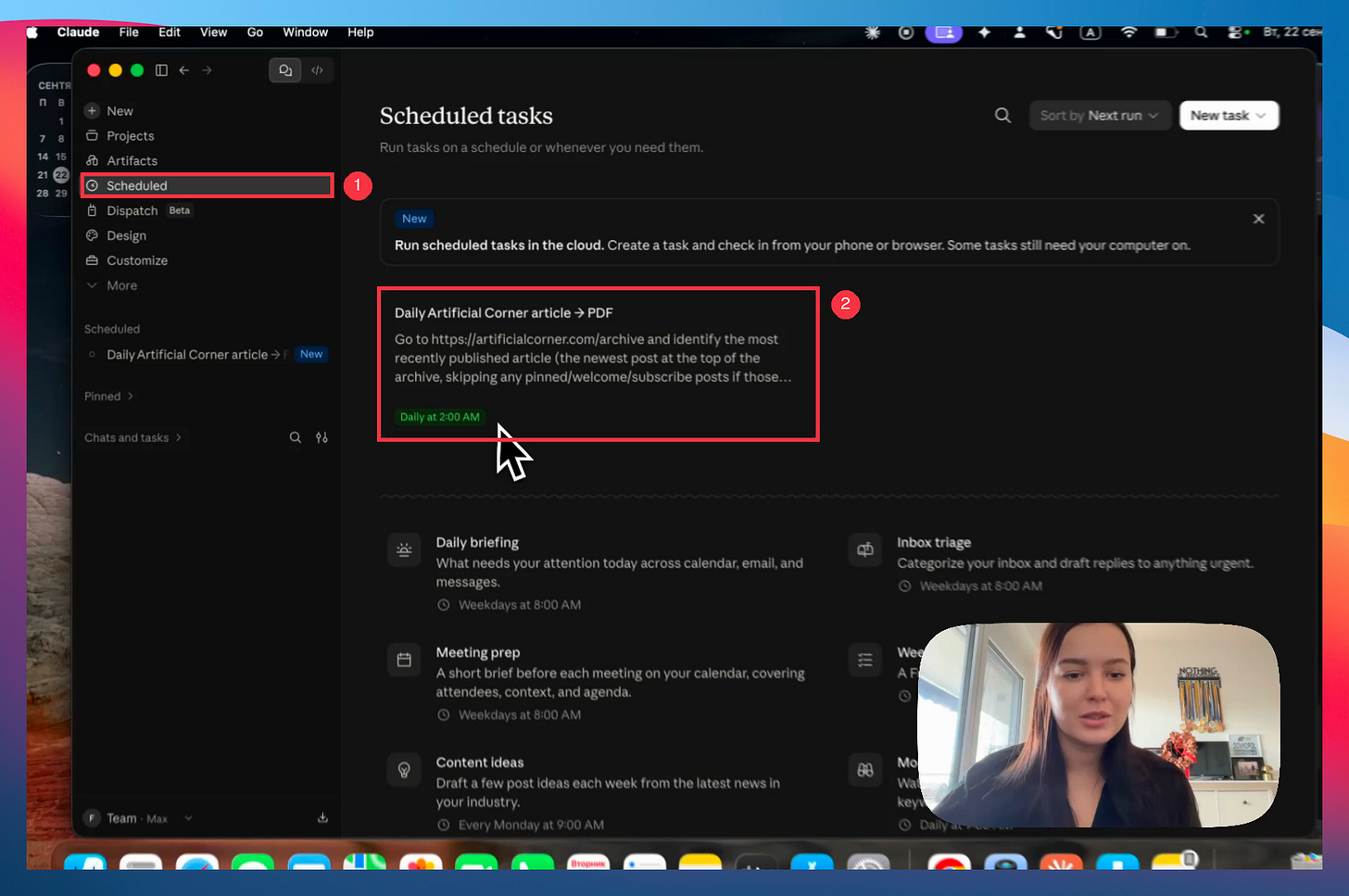Viewport: 1349px width, 896px height.
Task: Choose the Content ideas lightbulb icon
Action: pos(404,770)
